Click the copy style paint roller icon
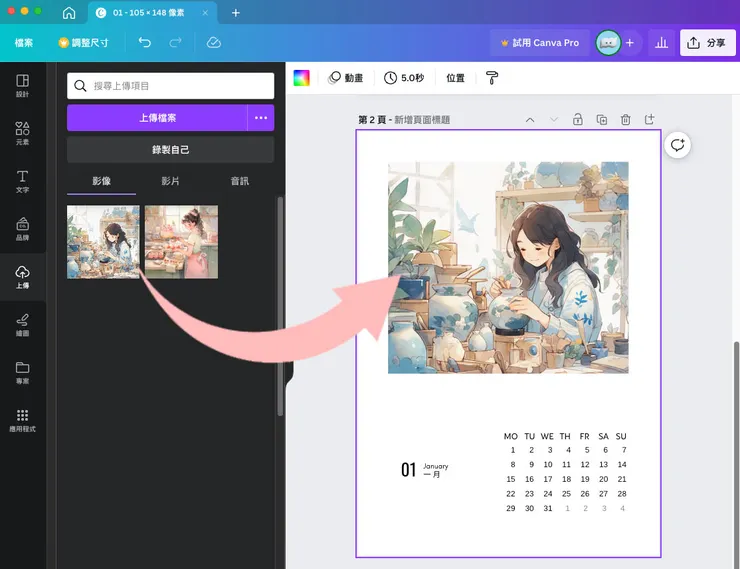Screen dimensions: 740x569 coord(492,78)
